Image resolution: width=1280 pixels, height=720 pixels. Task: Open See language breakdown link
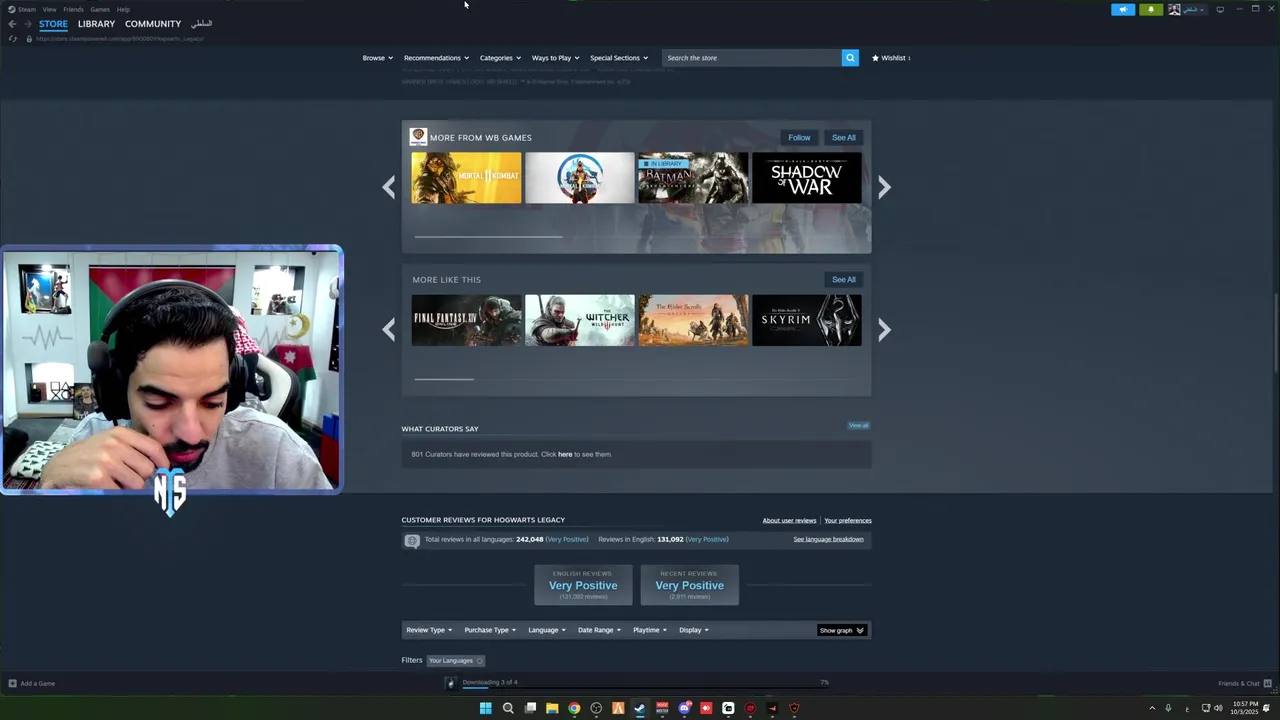828,540
